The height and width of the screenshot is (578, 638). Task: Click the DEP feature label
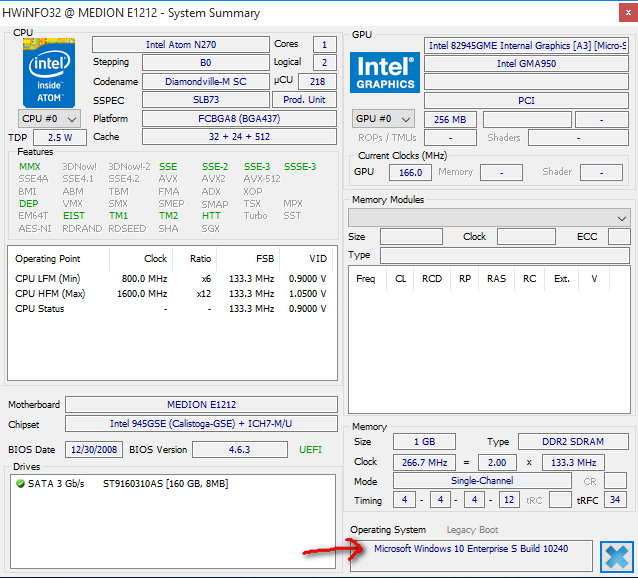tap(28, 203)
